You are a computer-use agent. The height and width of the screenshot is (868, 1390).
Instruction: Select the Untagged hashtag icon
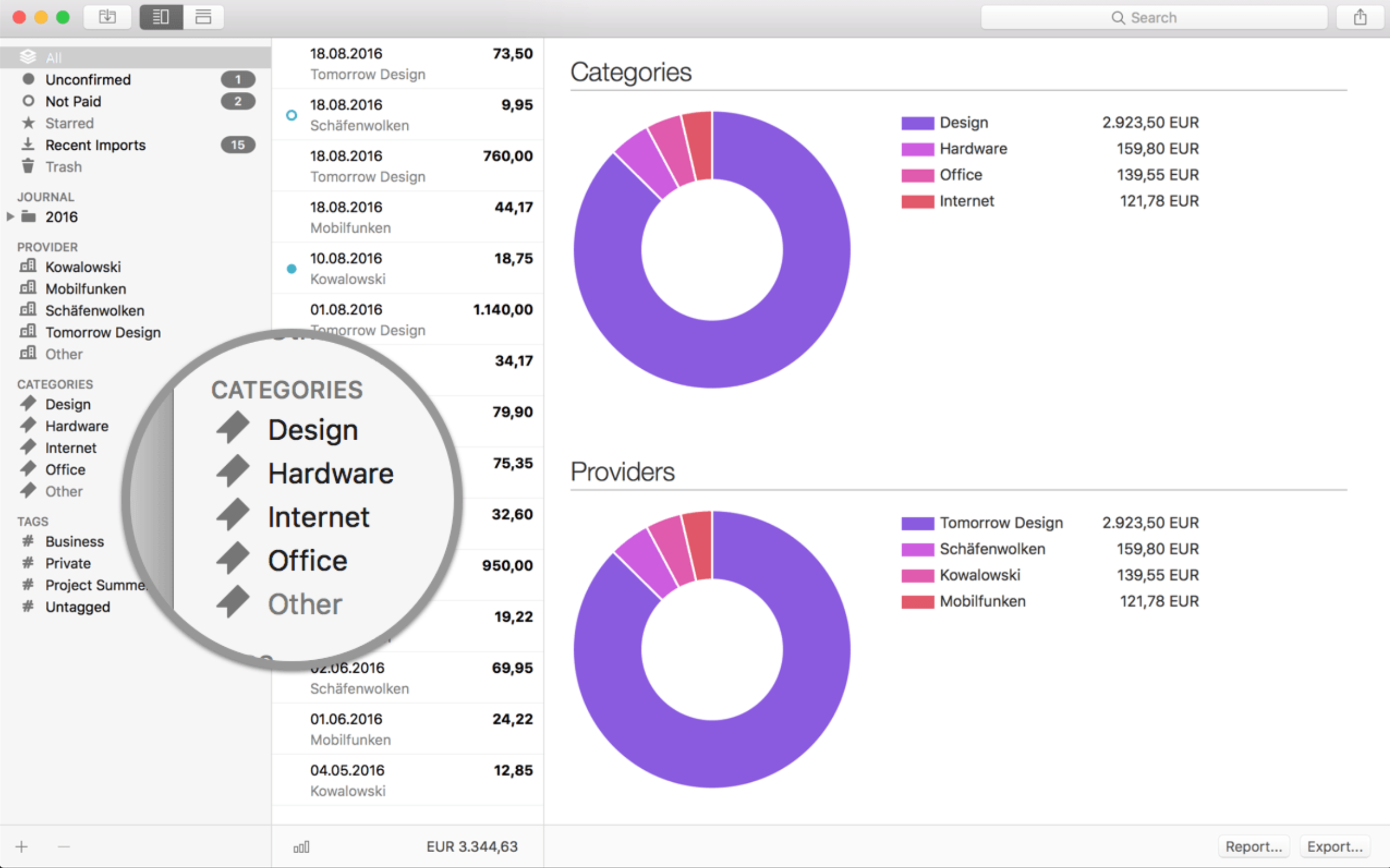coord(28,606)
